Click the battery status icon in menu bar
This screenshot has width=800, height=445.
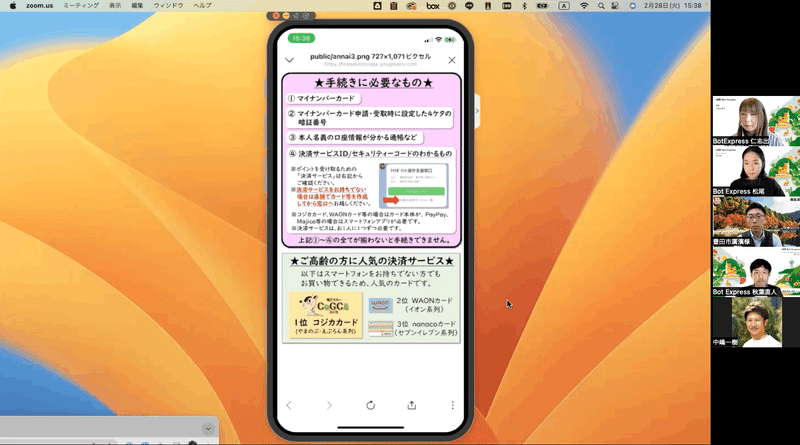click(542, 6)
